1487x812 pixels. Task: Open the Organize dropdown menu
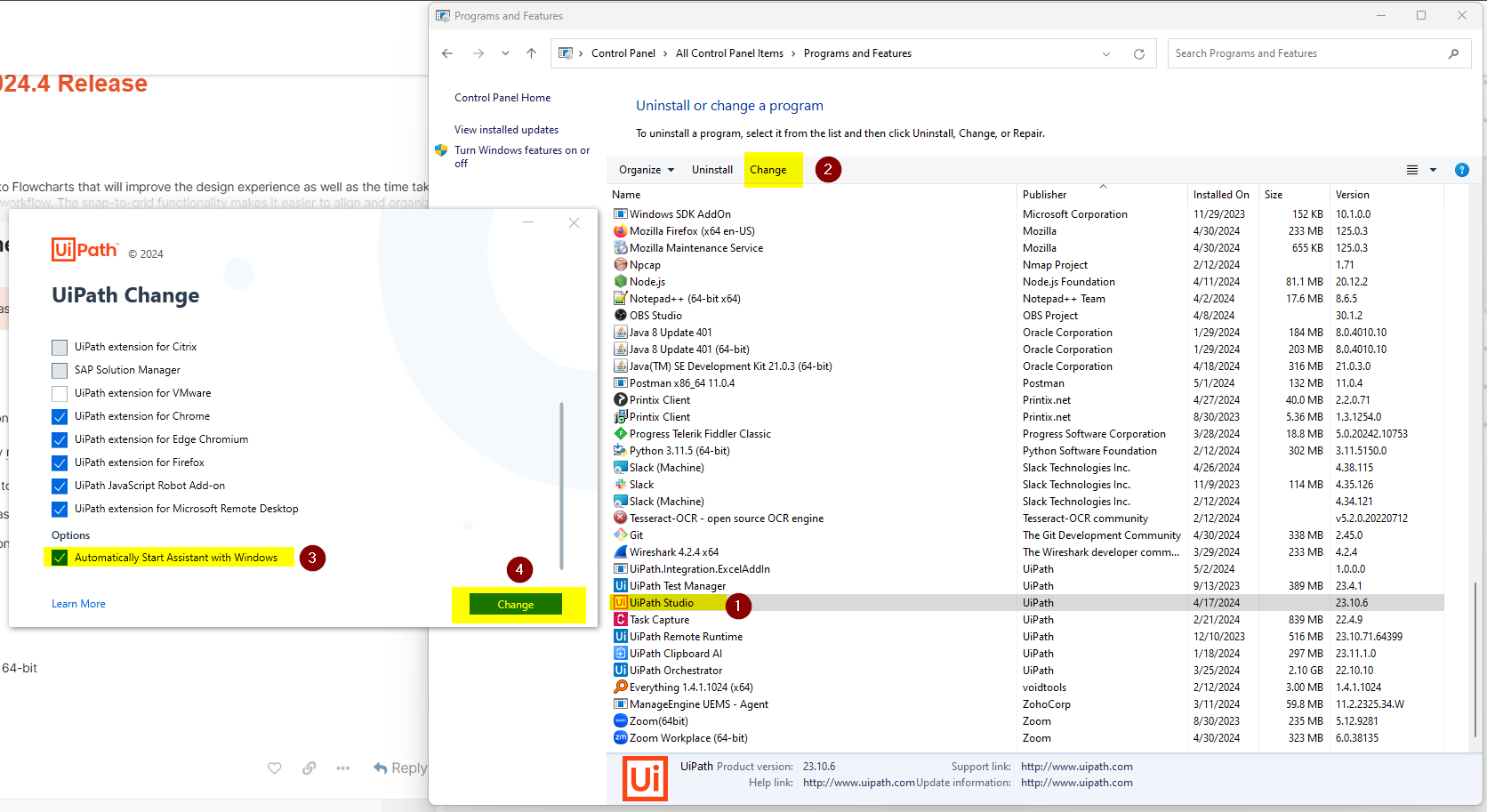click(647, 170)
